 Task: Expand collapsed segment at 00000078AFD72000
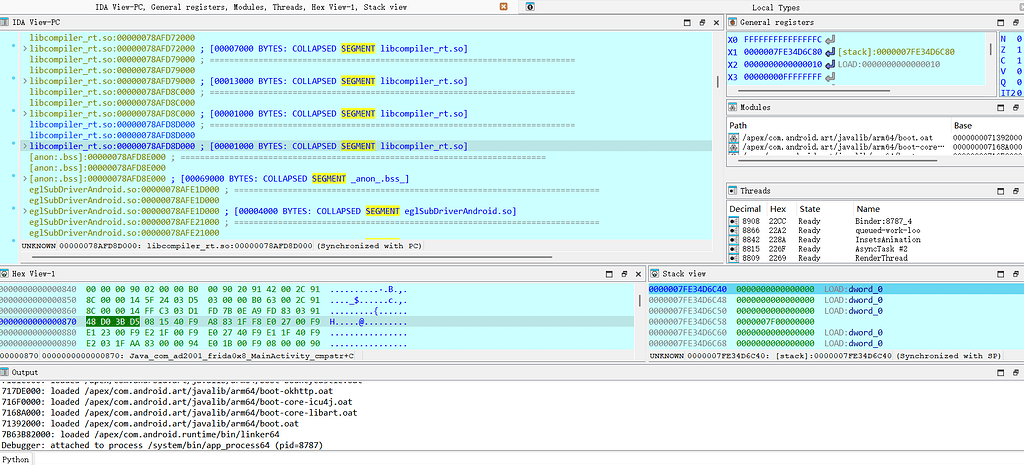coord(25,48)
